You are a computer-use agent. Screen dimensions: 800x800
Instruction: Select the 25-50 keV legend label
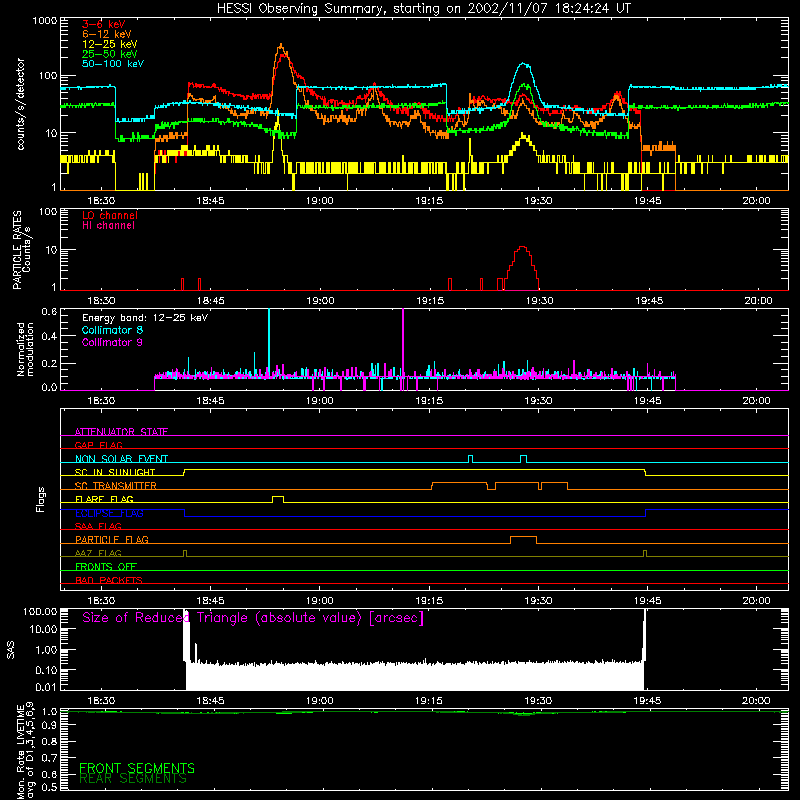point(109,54)
